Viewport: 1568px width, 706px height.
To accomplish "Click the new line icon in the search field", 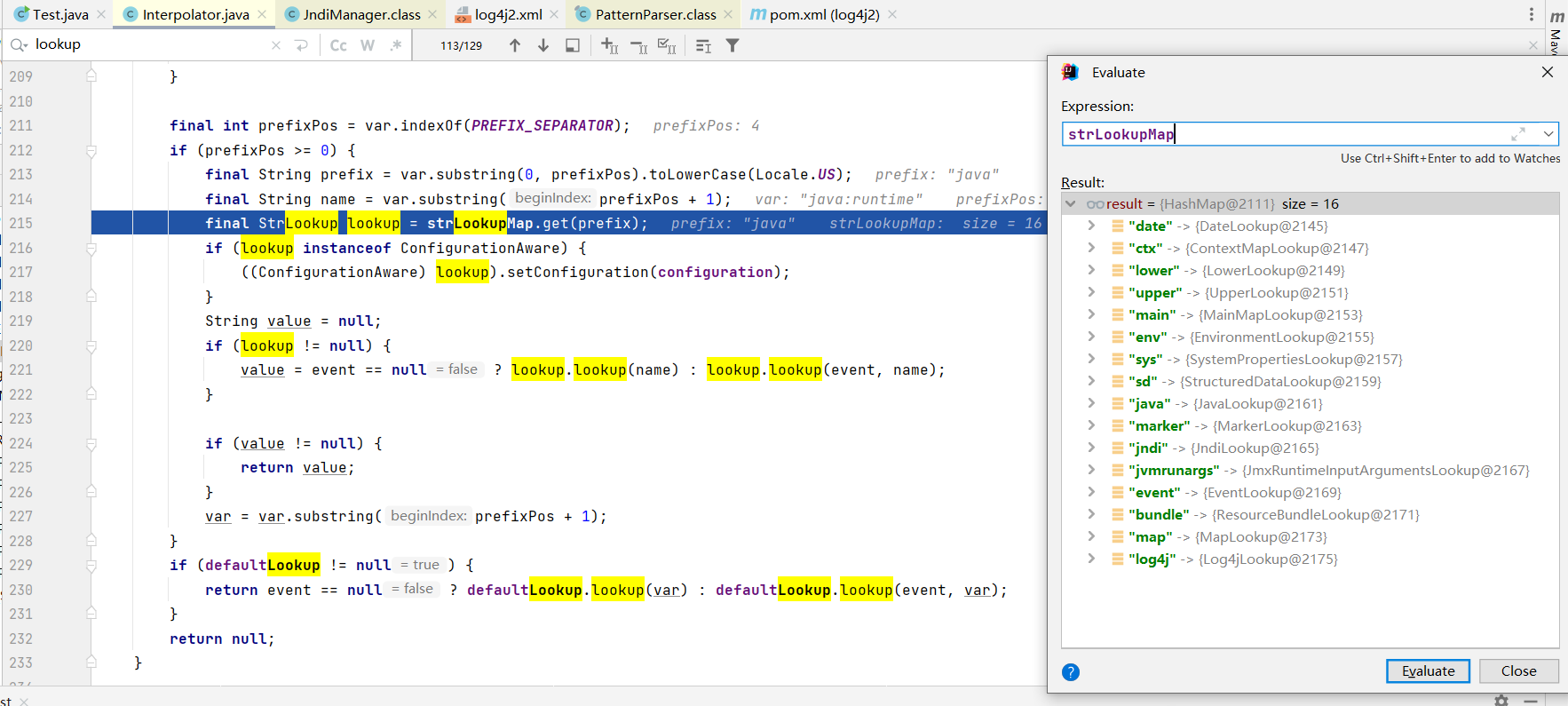I will pos(302,45).
